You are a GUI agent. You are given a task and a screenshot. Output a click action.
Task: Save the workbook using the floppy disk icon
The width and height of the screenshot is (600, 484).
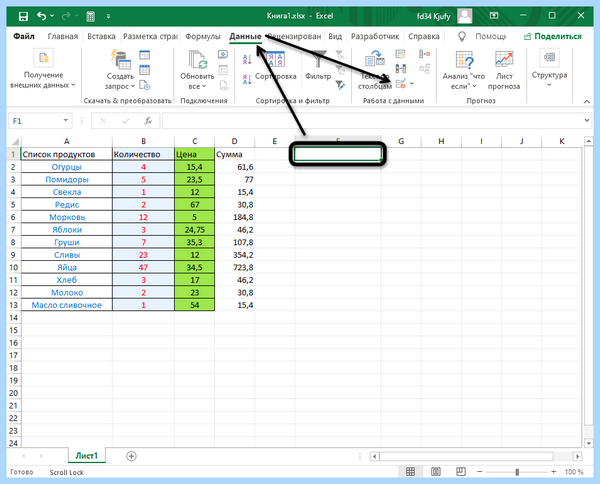23,16
